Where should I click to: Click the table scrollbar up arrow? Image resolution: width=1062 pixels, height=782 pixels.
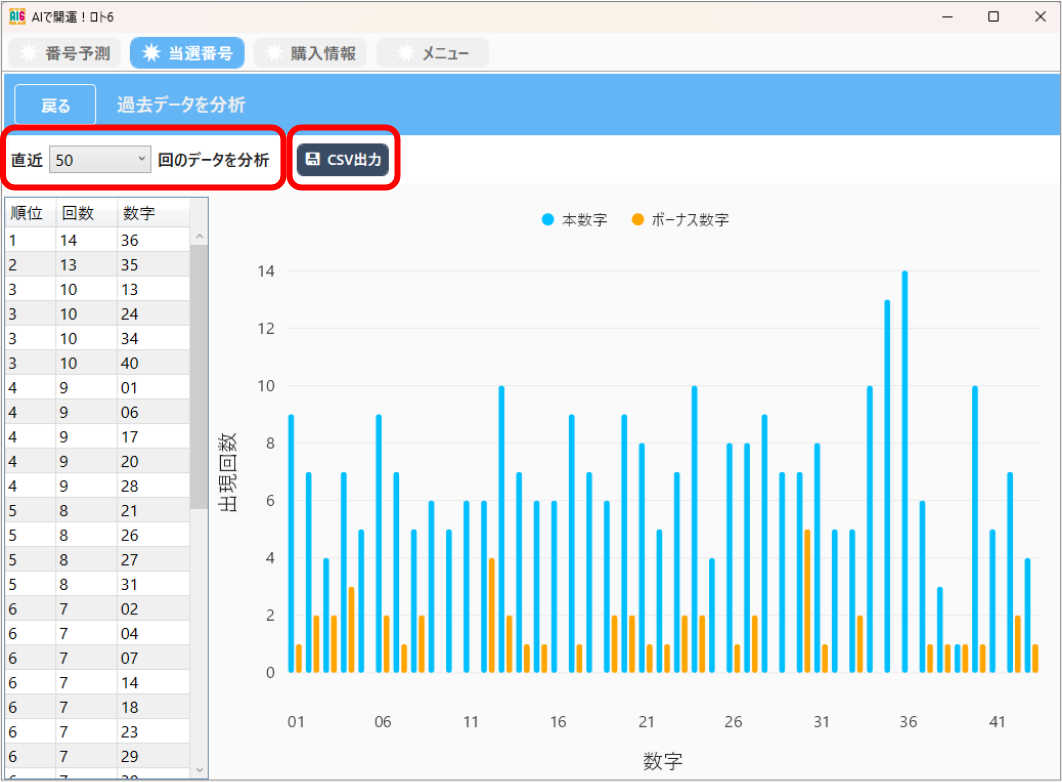pos(199,237)
